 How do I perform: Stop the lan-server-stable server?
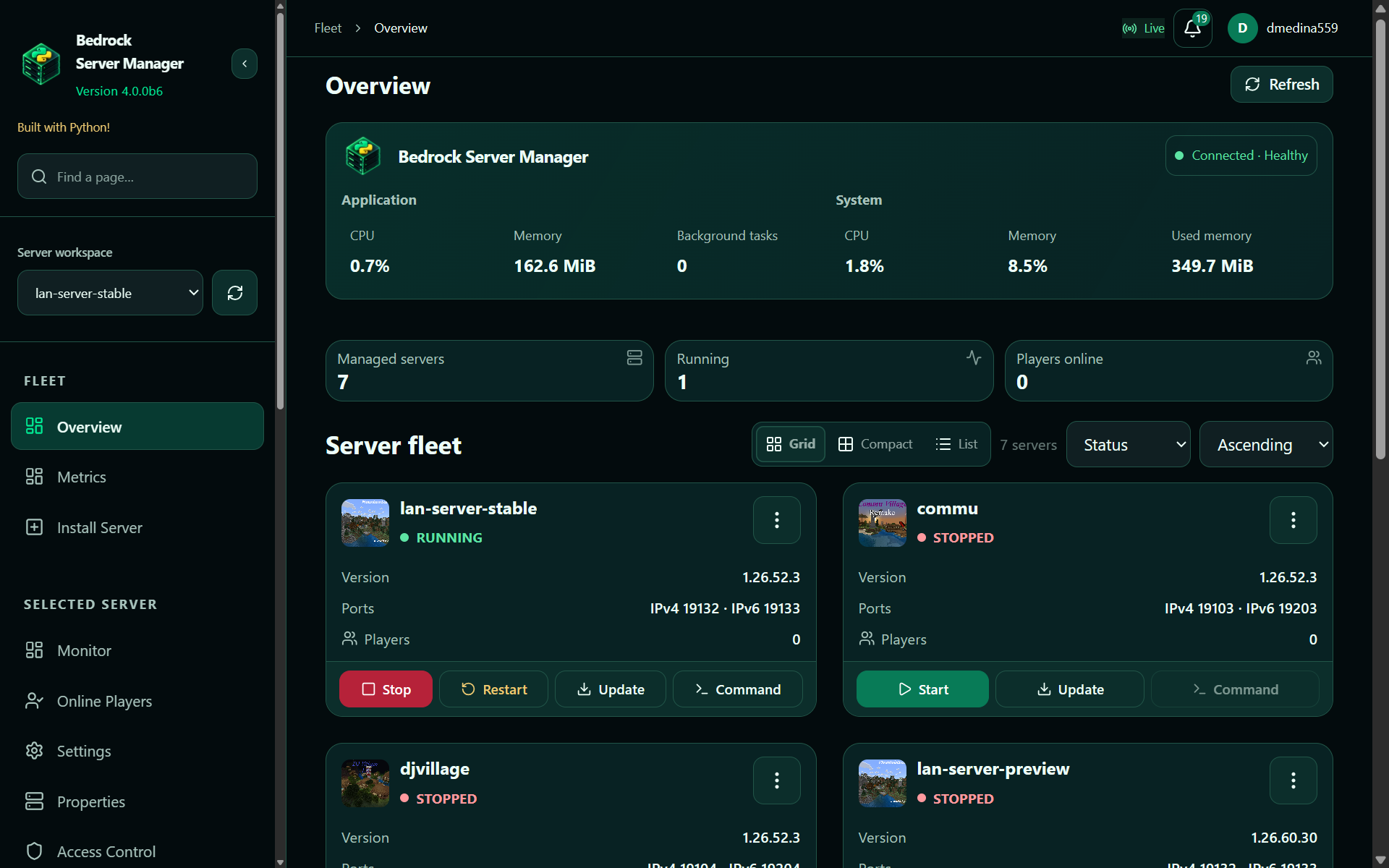[x=386, y=689]
